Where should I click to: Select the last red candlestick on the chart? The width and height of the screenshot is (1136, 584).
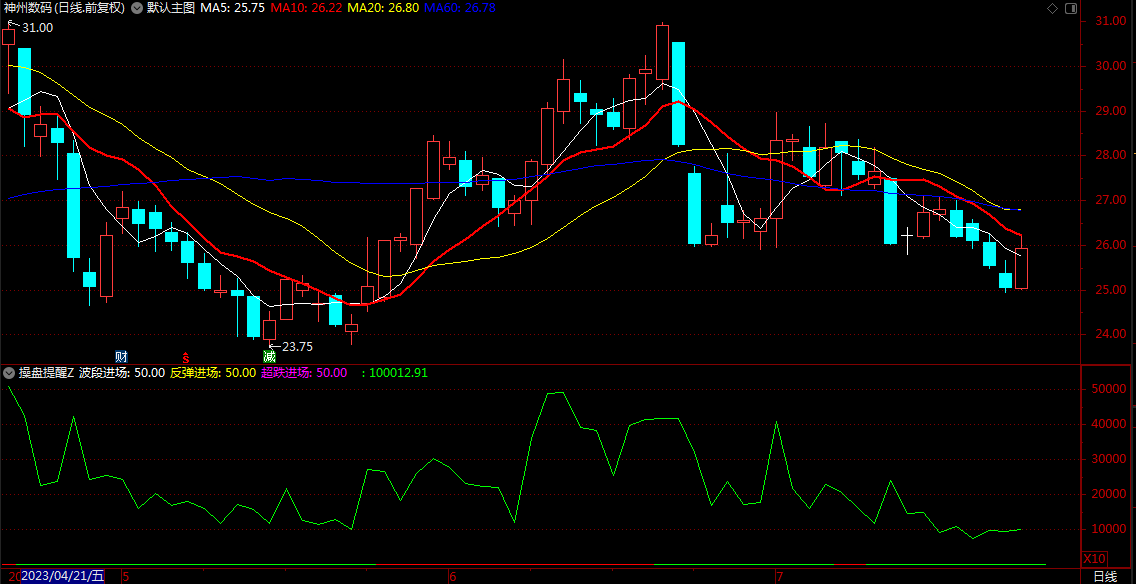(1022, 268)
